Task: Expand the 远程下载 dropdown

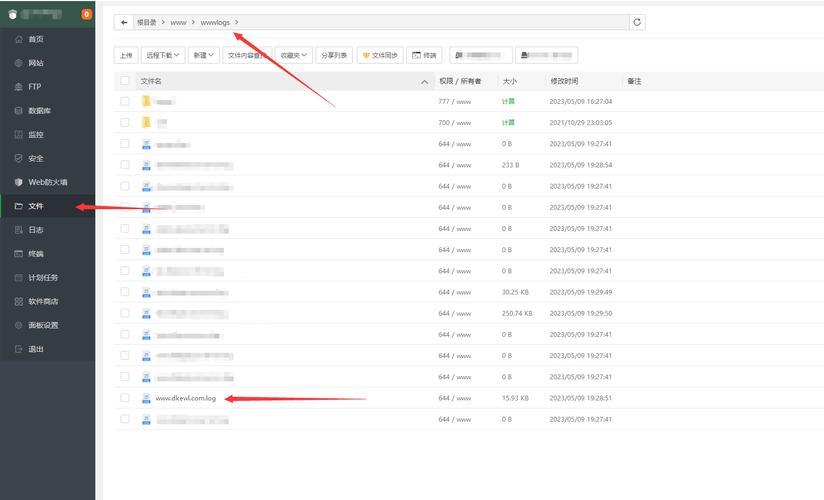Action: (163, 55)
